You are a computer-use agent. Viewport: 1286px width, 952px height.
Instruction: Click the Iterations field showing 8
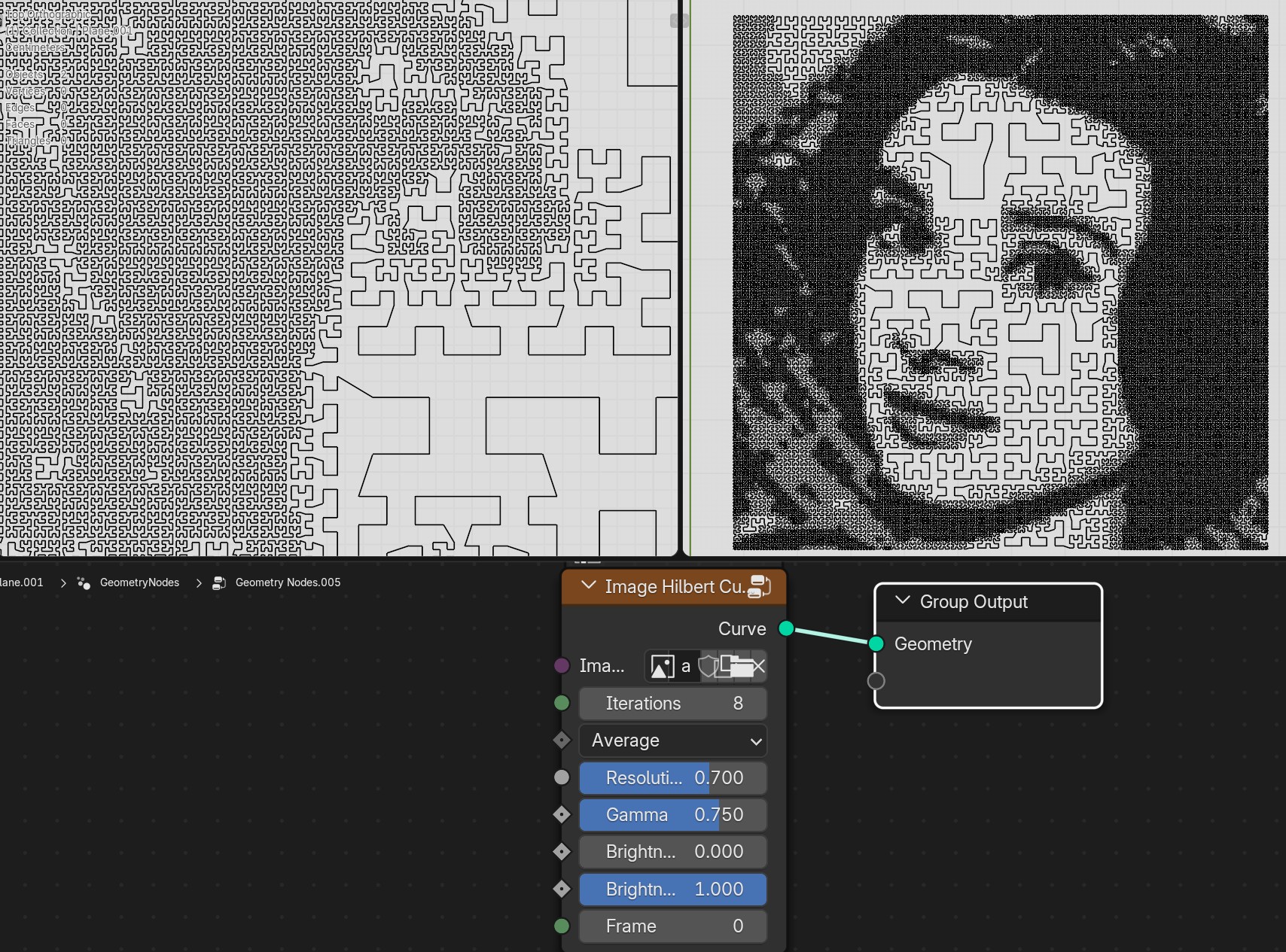tap(673, 703)
